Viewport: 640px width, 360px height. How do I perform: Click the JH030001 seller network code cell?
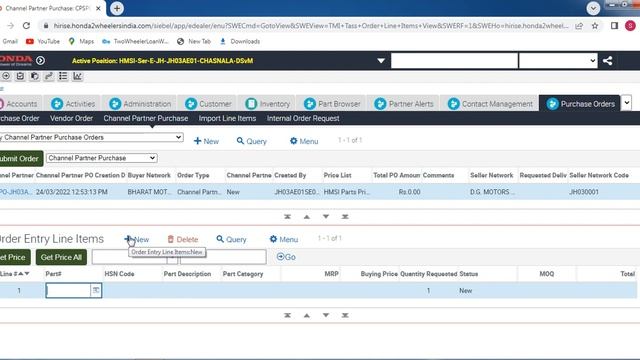pyautogui.click(x=584, y=192)
